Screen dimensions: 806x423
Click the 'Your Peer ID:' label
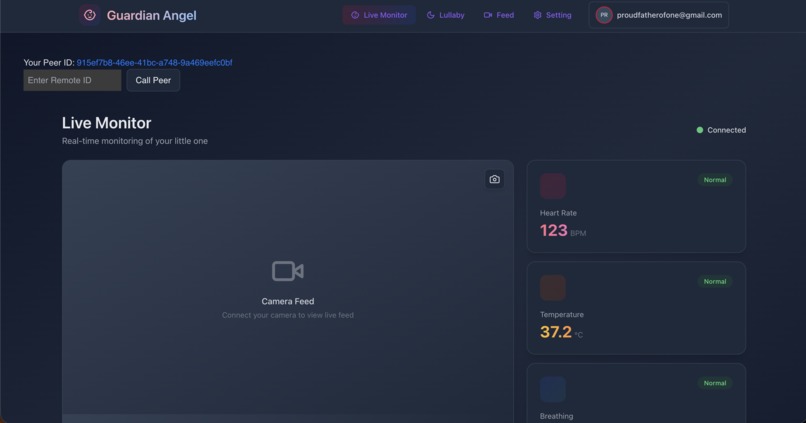[49, 63]
